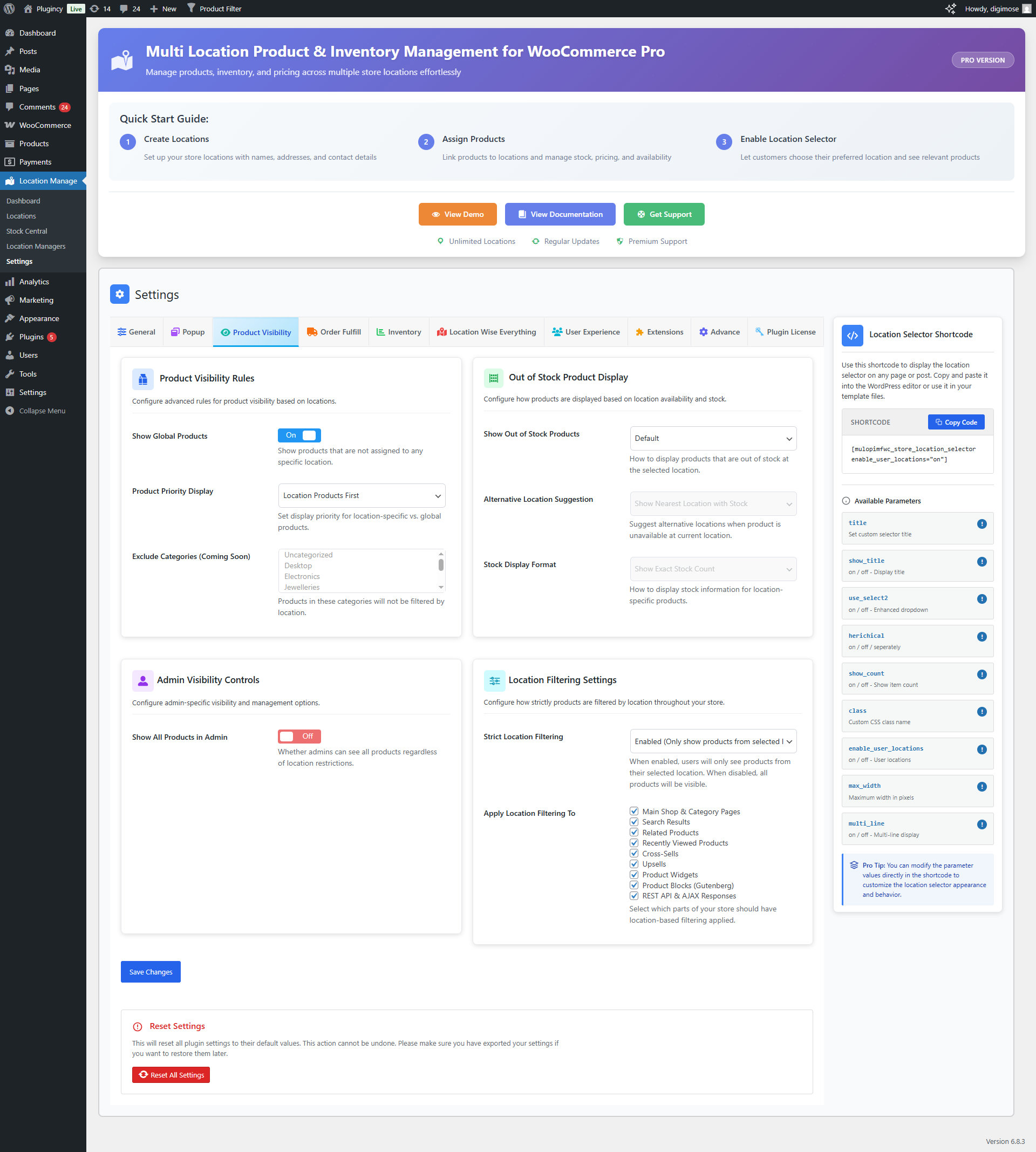This screenshot has height=1152, width=1036.
Task: Click the View Demo button
Action: [x=457, y=214]
